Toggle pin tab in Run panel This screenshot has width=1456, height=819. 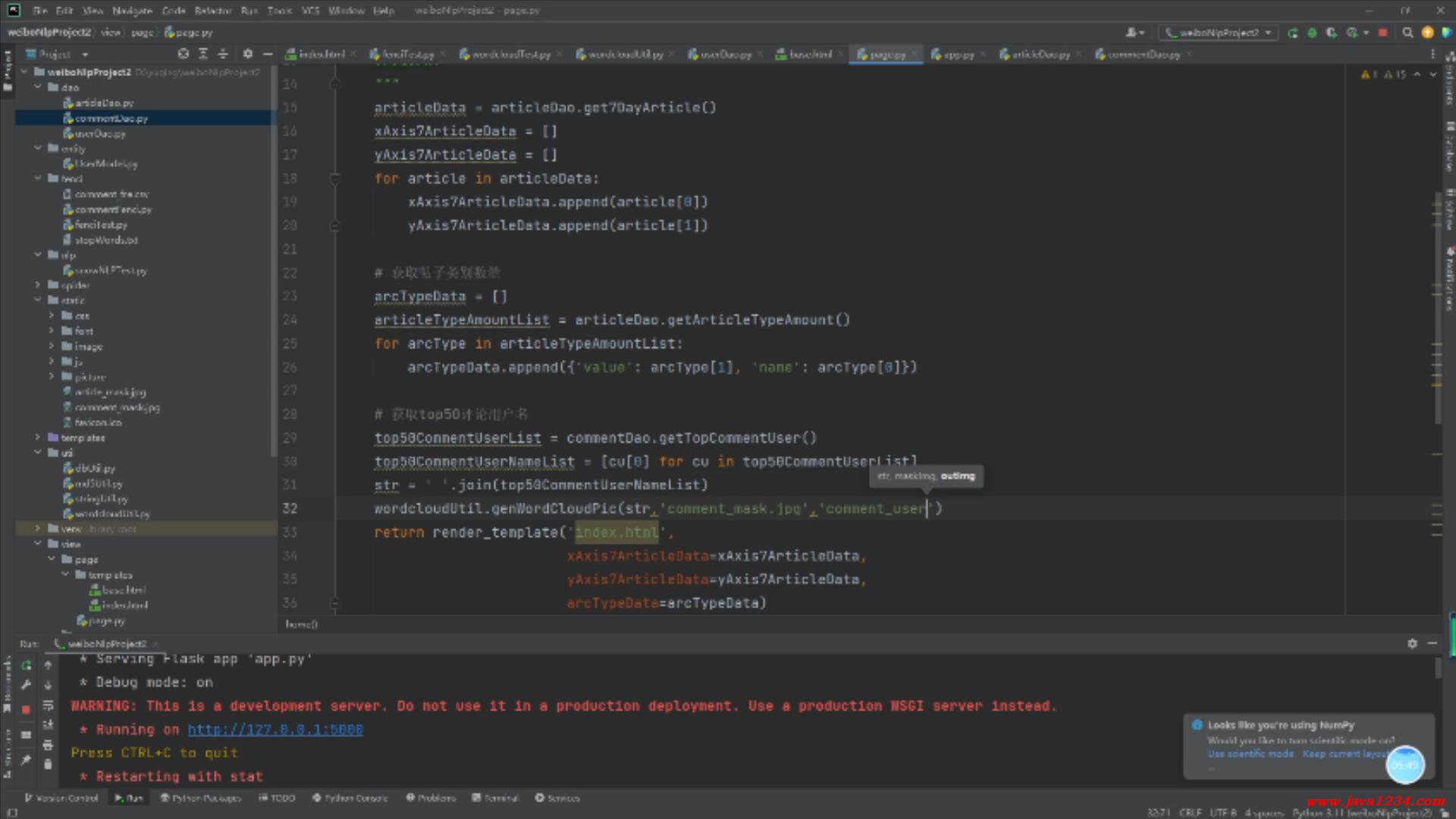26,759
